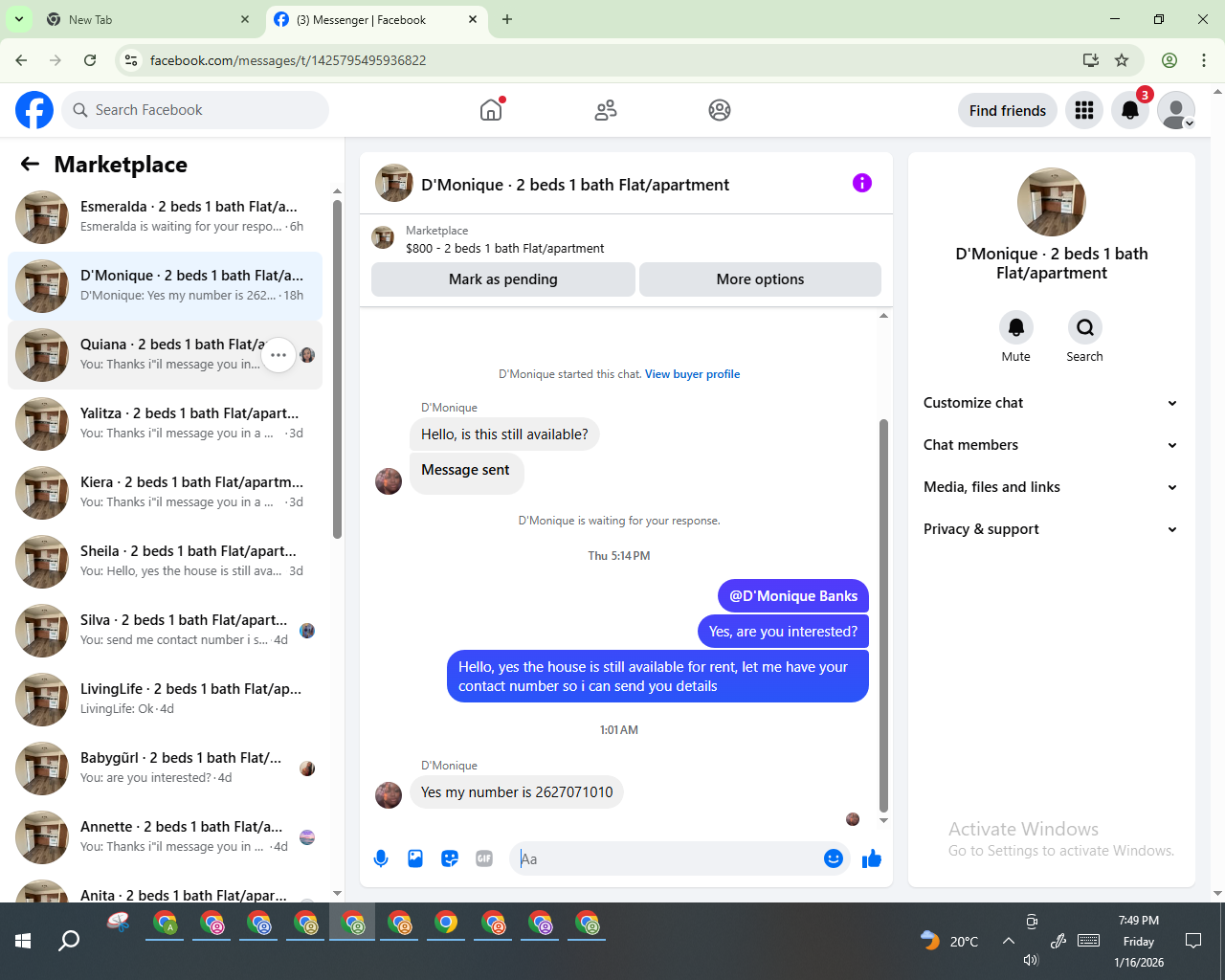The image size is (1225, 980).
Task: Choose a sticker icon
Action: pyautogui.click(x=450, y=858)
